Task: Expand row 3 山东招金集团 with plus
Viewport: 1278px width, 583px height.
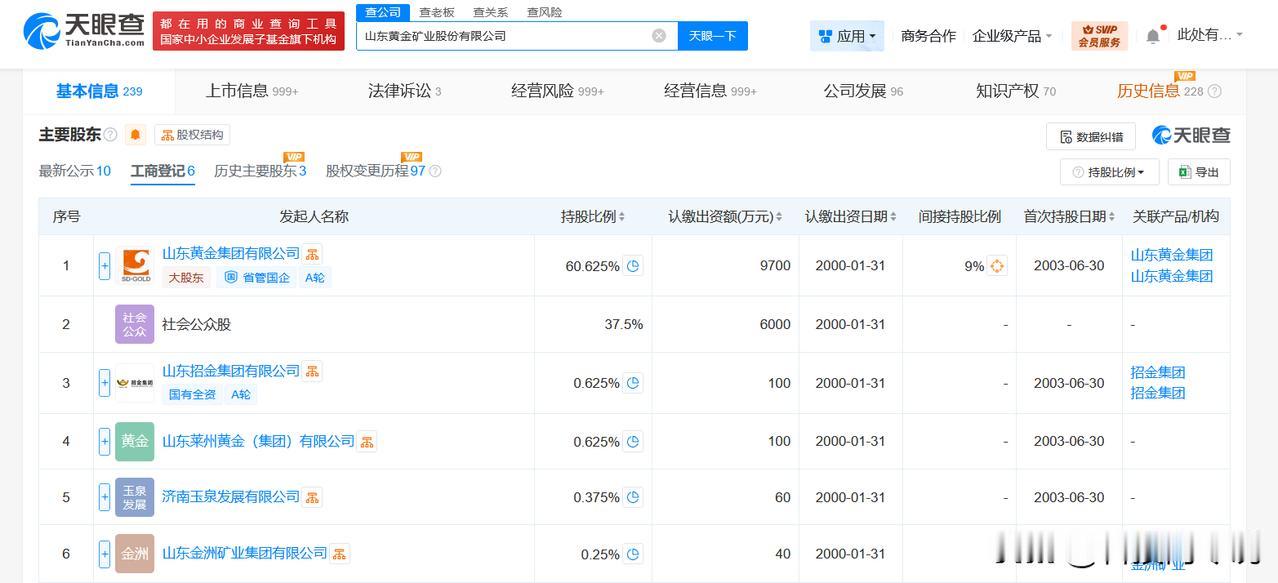Action: [104, 383]
